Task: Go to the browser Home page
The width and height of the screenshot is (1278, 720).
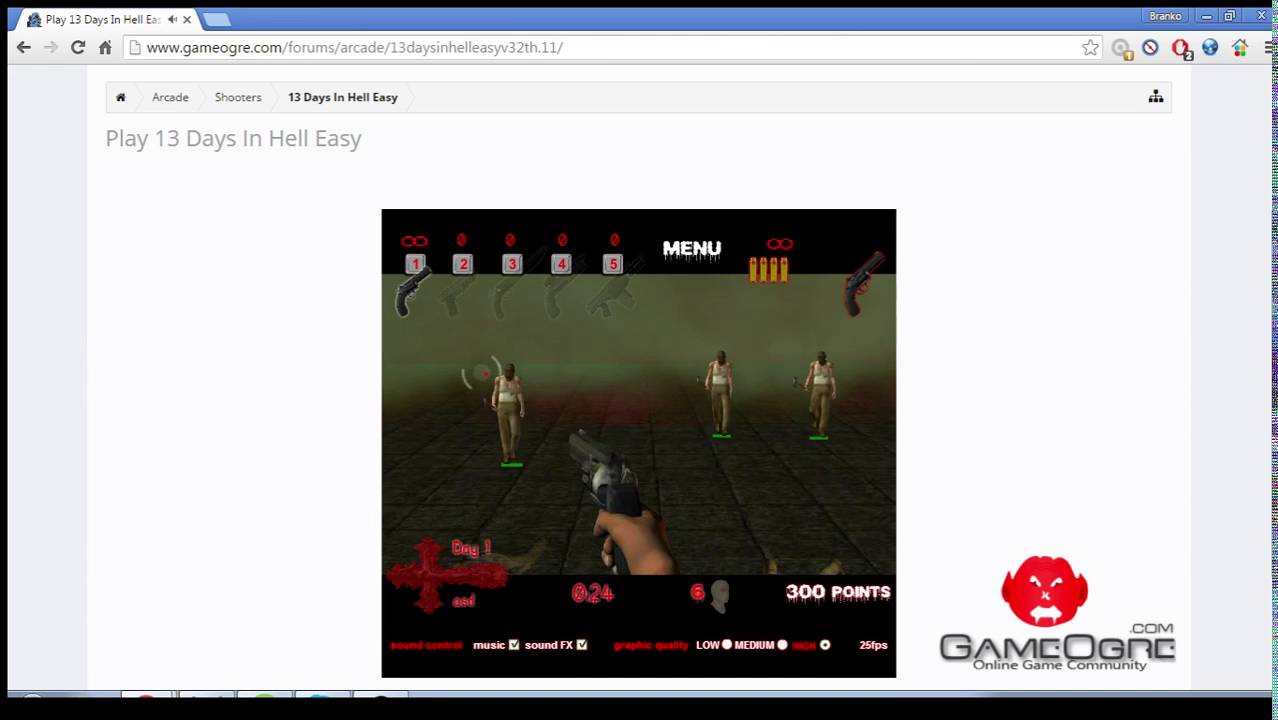Action: click(105, 47)
